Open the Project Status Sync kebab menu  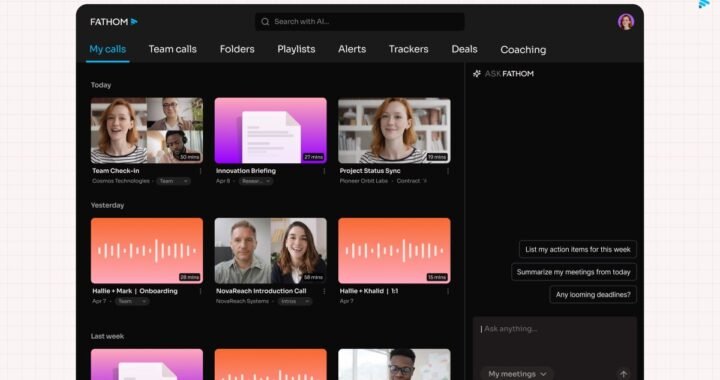point(448,171)
